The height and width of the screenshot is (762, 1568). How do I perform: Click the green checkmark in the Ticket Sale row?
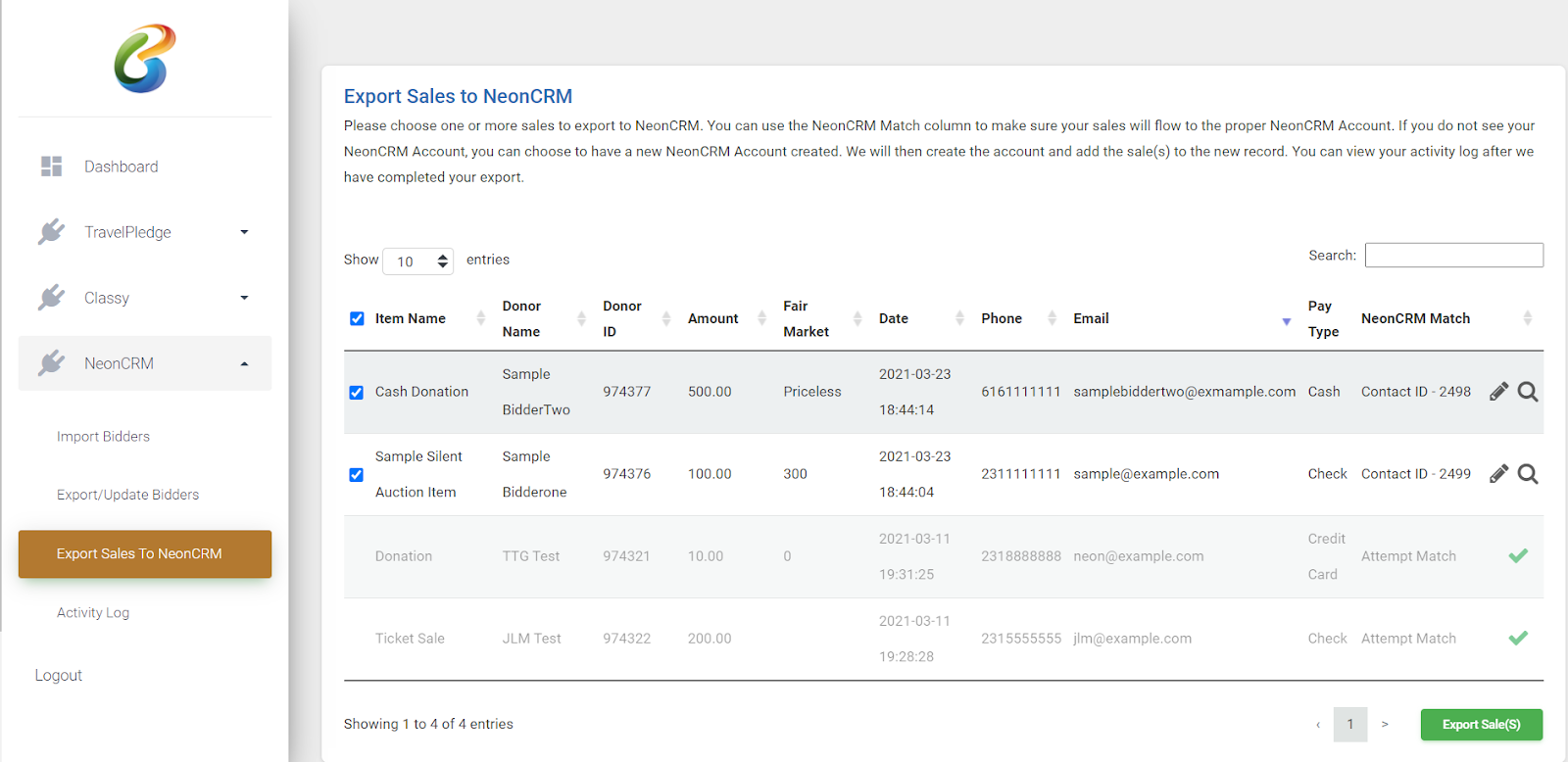pyautogui.click(x=1518, y=639)
